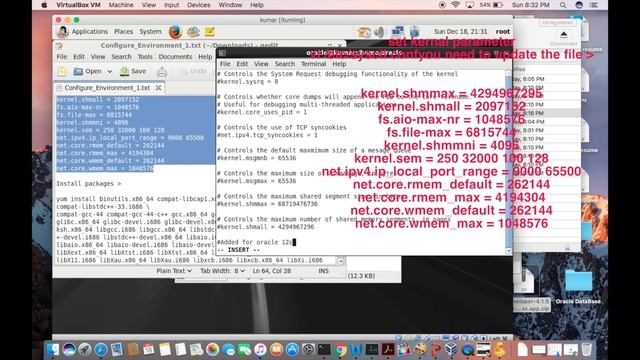The width and height of the screenshot is (640, 360).
Task: Click the Open button in gedit toolbar
Action: (88, 71)
